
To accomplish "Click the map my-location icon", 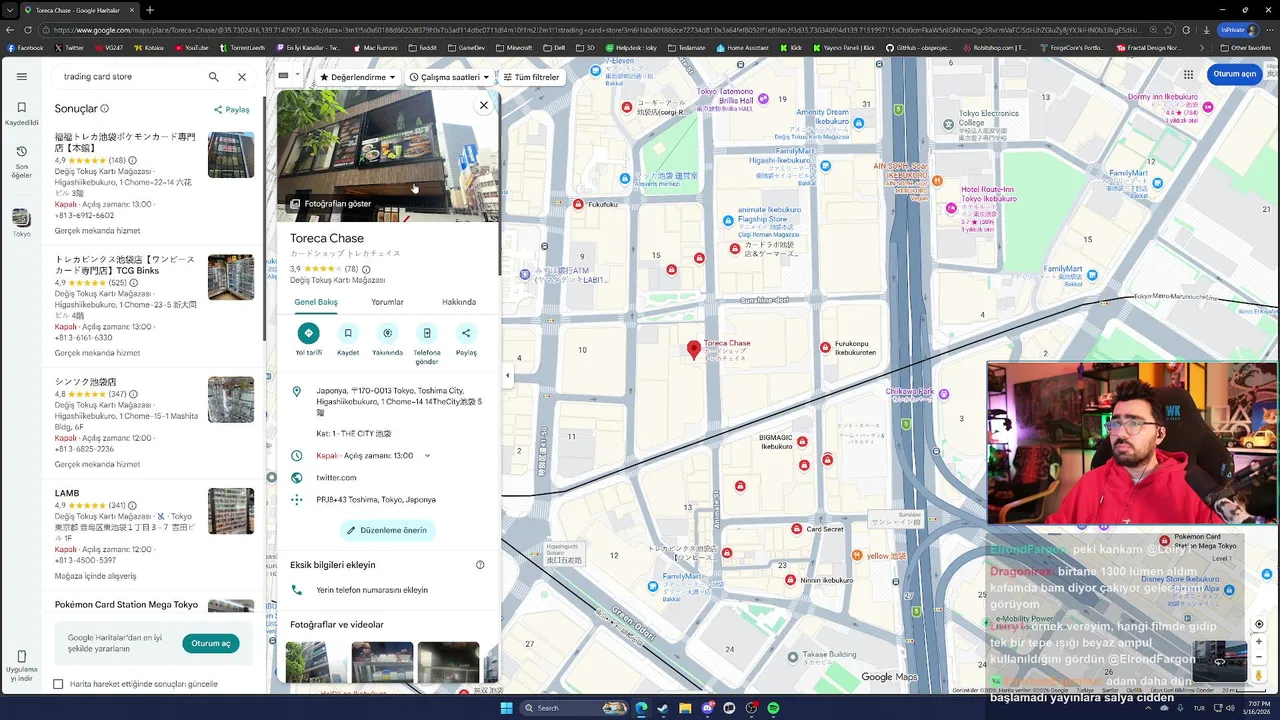I will (x=1259, y=624).
